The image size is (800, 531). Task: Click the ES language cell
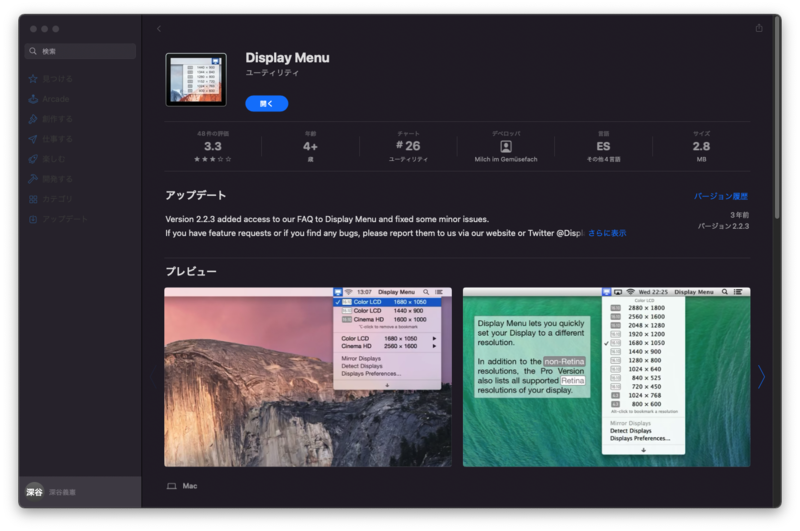click(x=604, y=146)
